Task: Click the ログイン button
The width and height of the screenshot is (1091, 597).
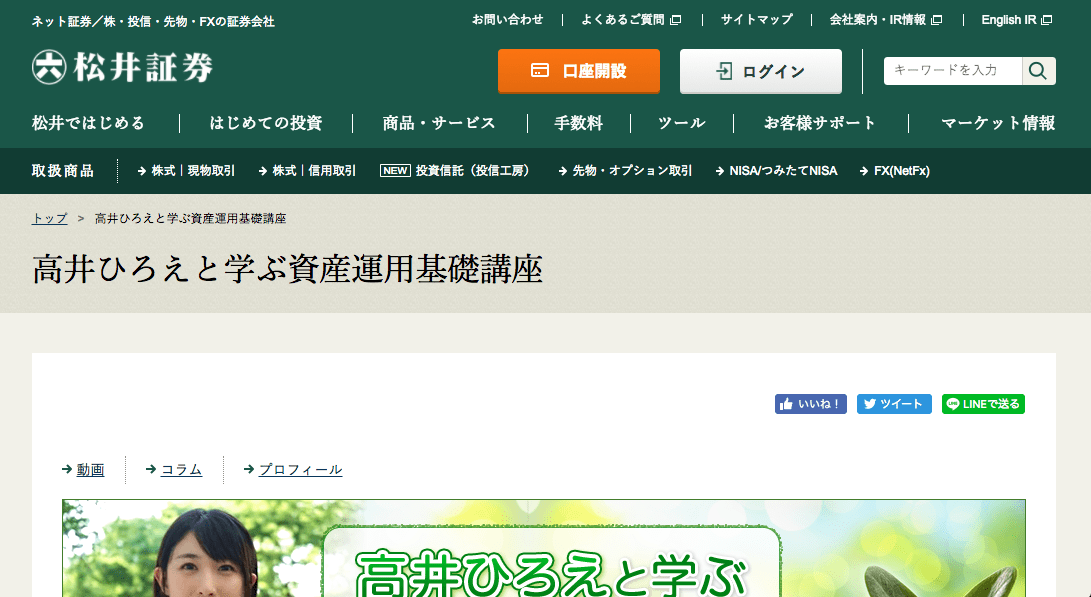Action: (x=760, y=71)
